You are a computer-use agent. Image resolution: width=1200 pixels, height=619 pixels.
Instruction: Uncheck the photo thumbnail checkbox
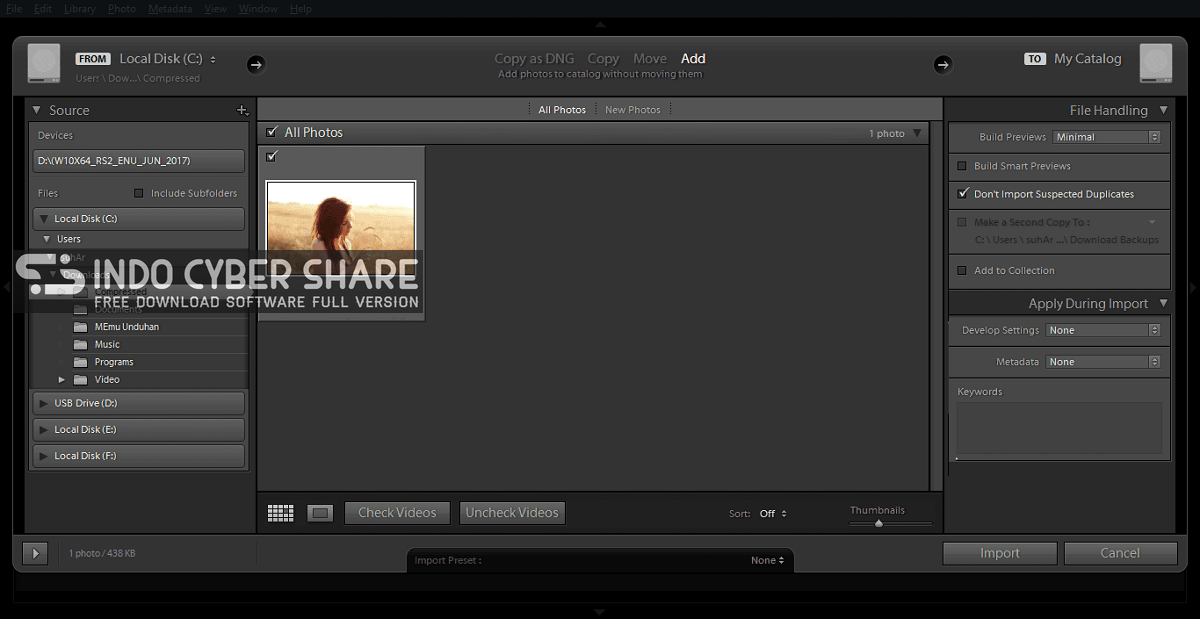[272, 156]
